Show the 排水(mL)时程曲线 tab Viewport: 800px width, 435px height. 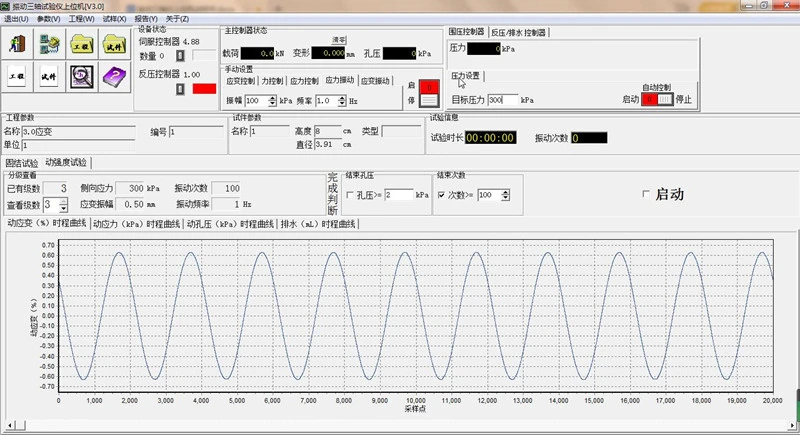(318, 224)
